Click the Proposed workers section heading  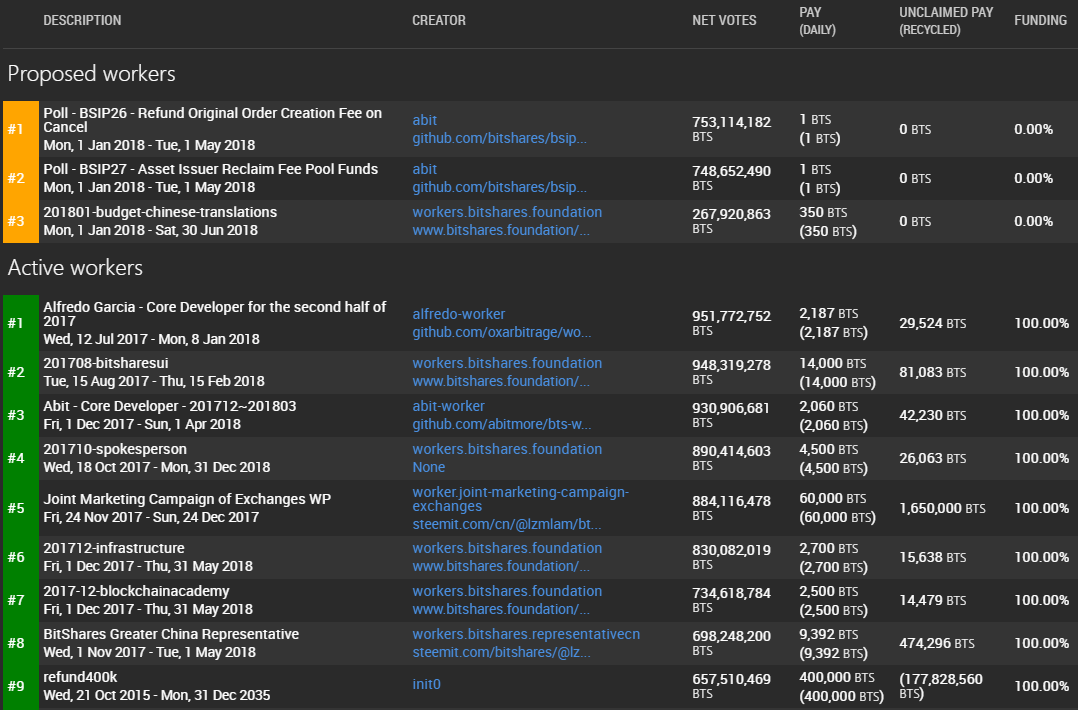click(x=91, y=74)
